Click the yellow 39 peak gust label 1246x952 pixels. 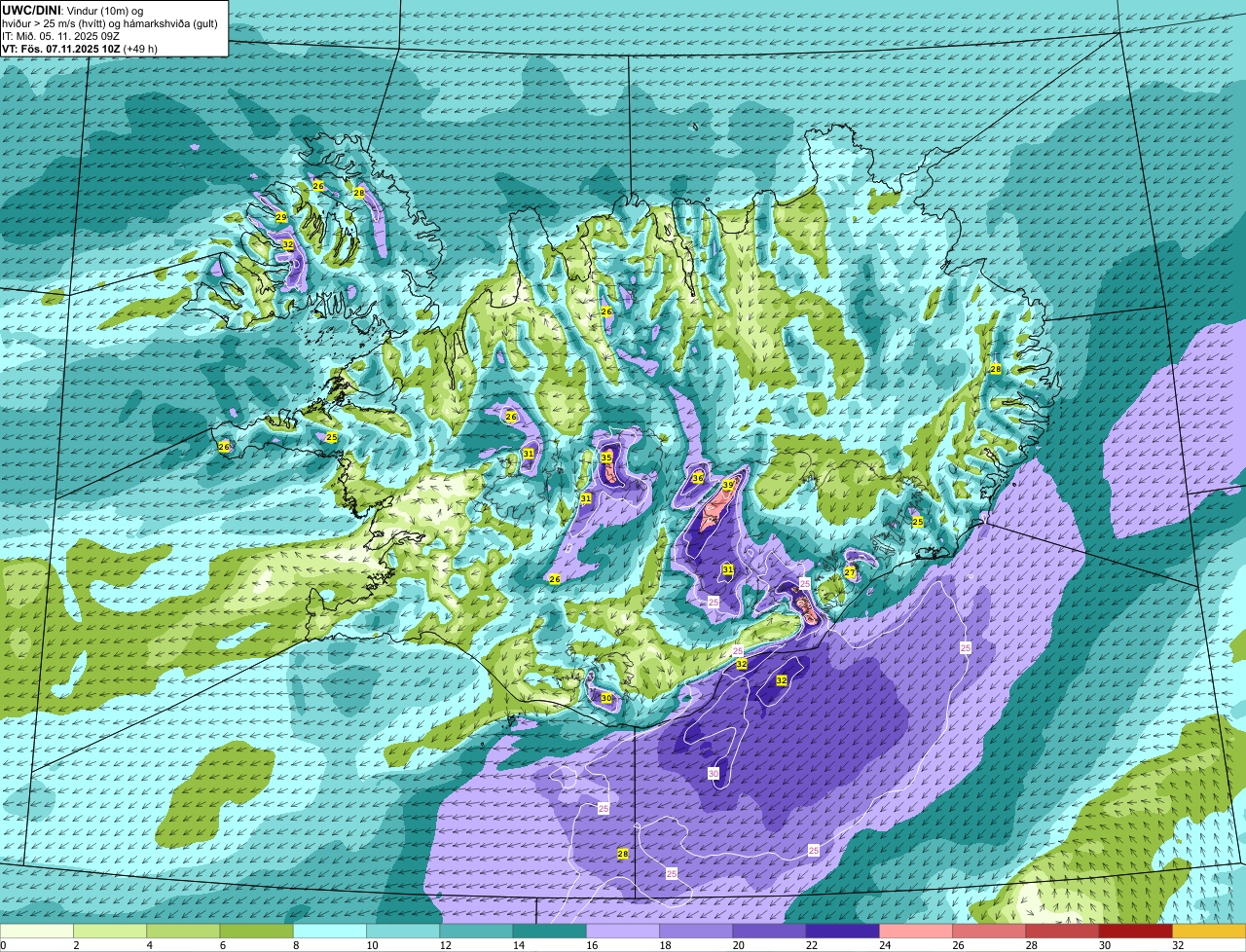[x=728, y=485]
